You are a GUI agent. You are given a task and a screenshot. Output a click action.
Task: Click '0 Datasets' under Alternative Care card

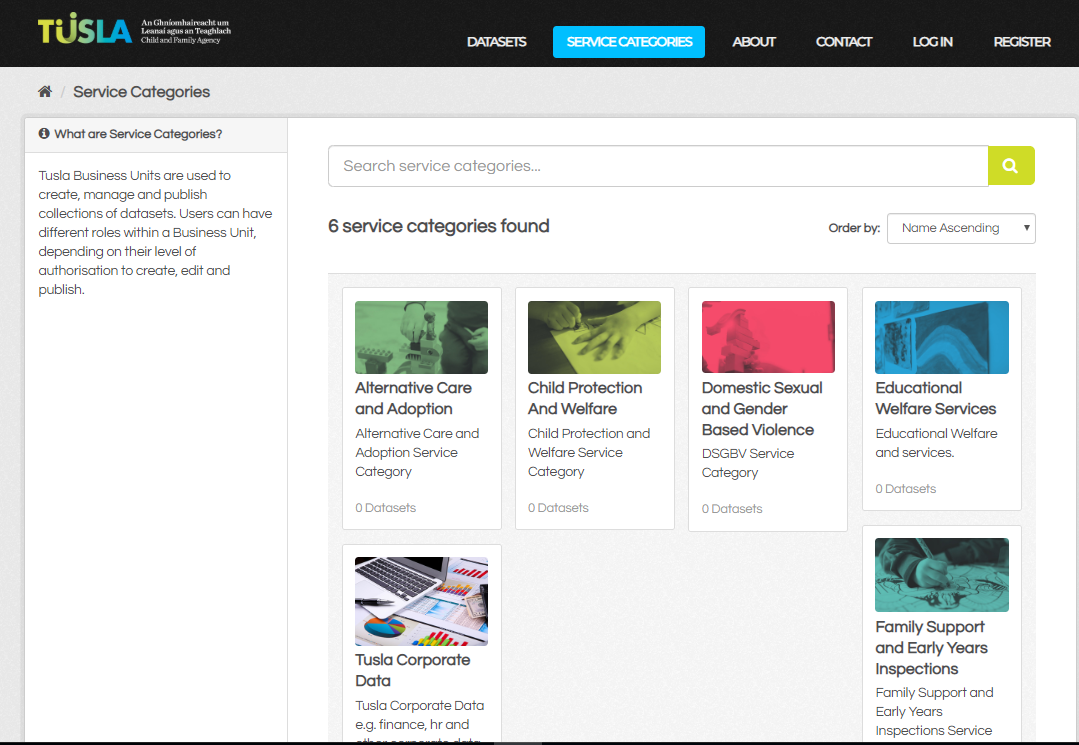pyautogui.click(x=385, y=508)
